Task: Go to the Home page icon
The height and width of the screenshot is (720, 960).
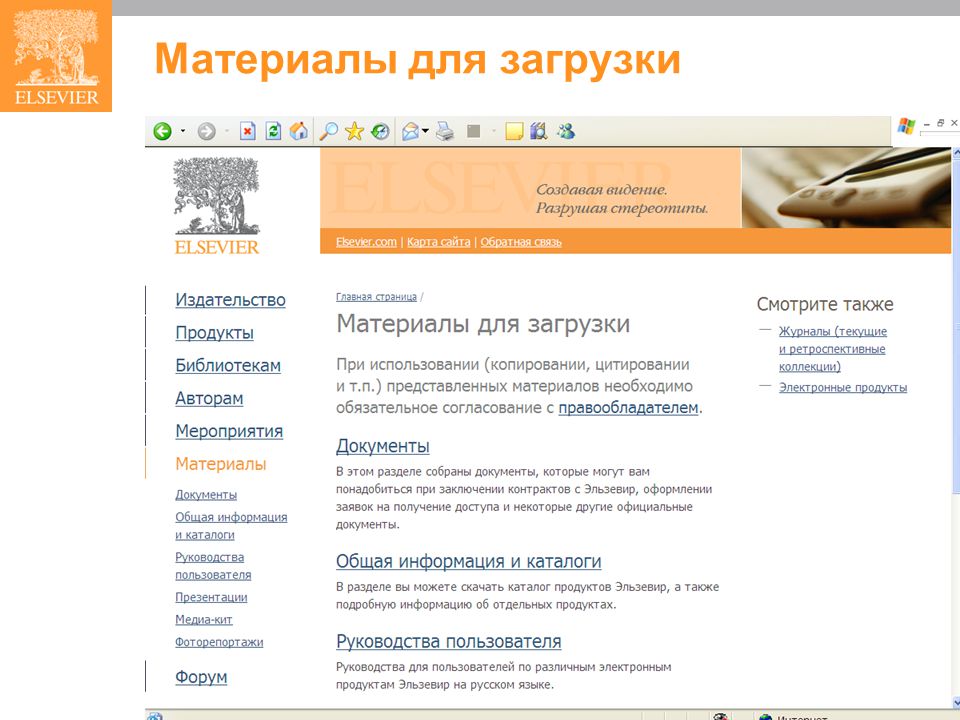Action: pos(299,131)
